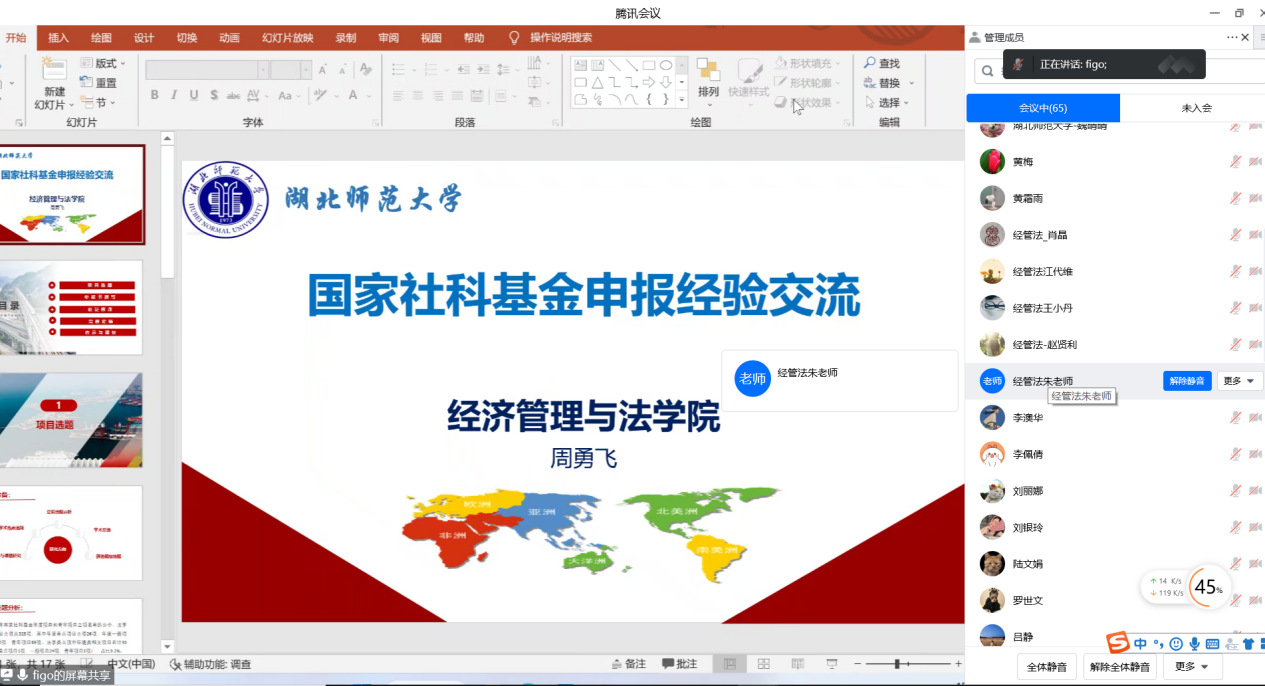The image size is (1265, 686).
Task: Open the 插入 (Insert) ribbon tab
Action: (x=59, y=38)
